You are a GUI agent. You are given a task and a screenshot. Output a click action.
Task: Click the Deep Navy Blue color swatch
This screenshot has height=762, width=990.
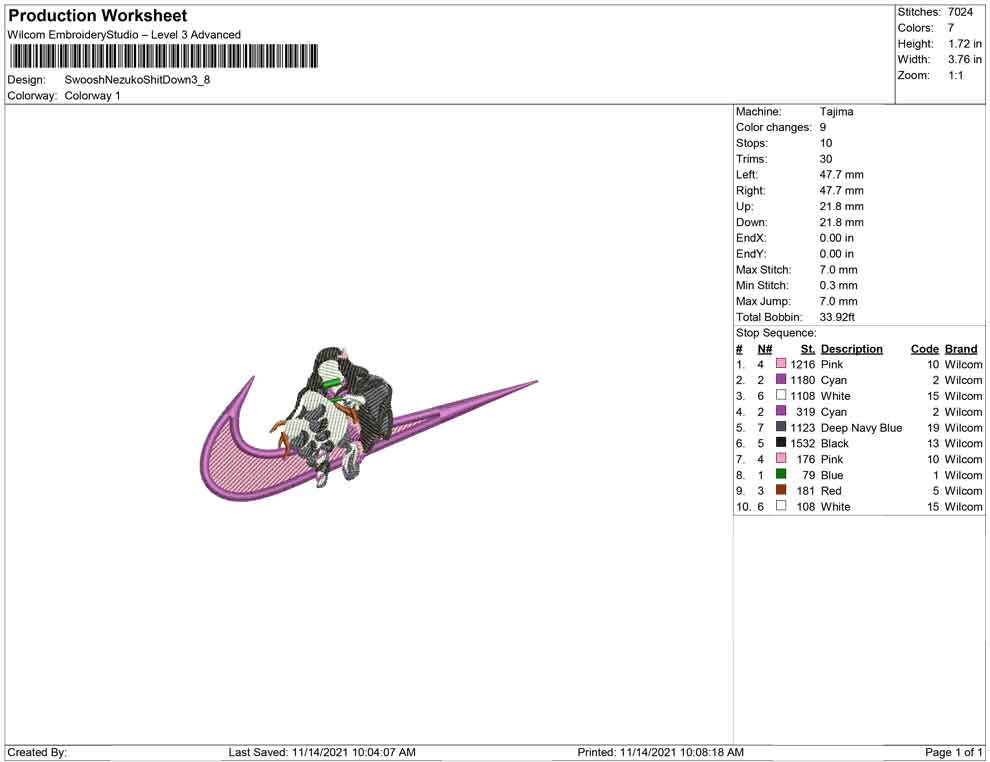click(x=781, y=427)
